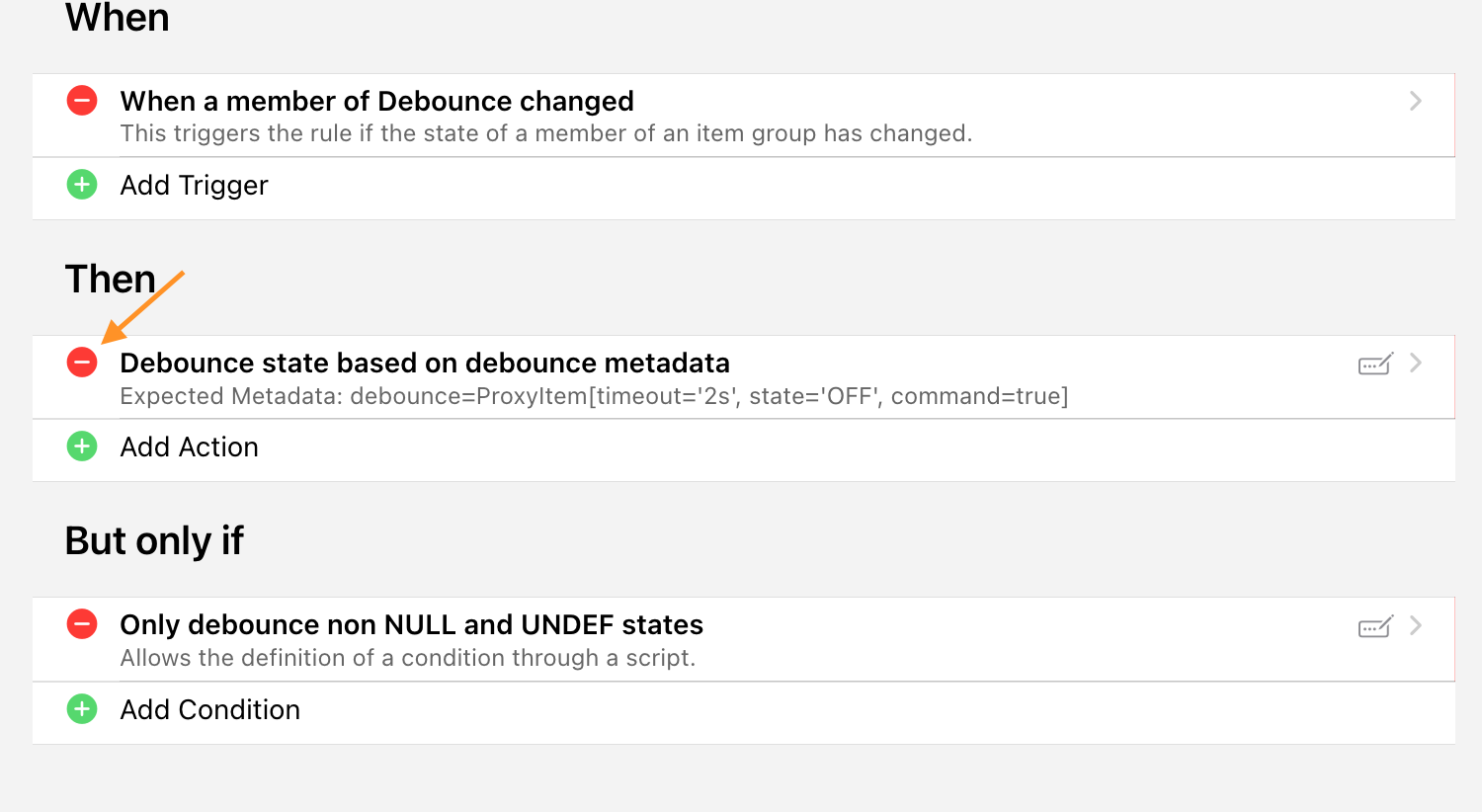Expand the Debounce state action row chevron
Viewport: 1482px width, 812px height.
(1416, 363)
